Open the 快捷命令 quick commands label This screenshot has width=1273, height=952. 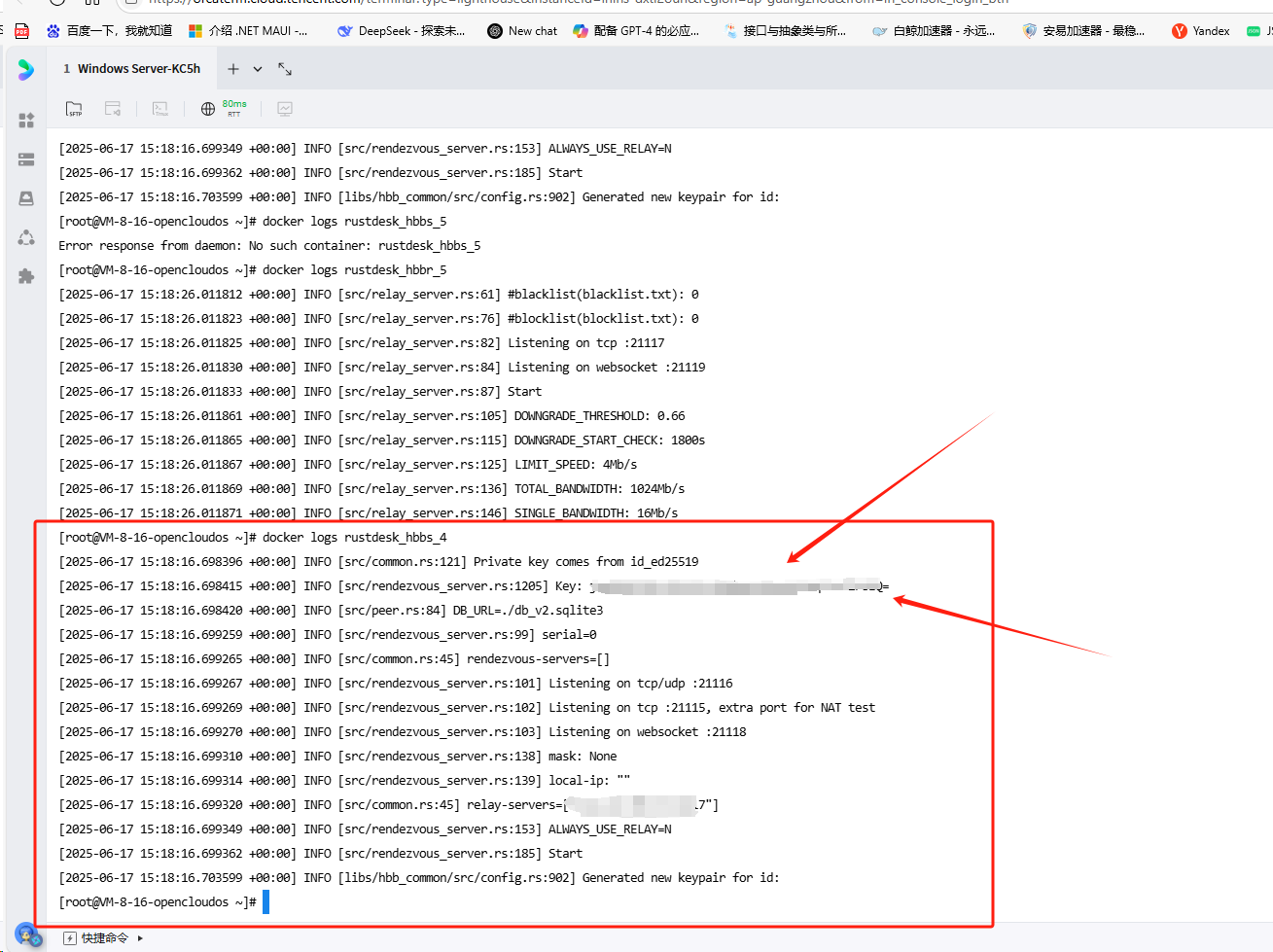[x=105, y=938]
